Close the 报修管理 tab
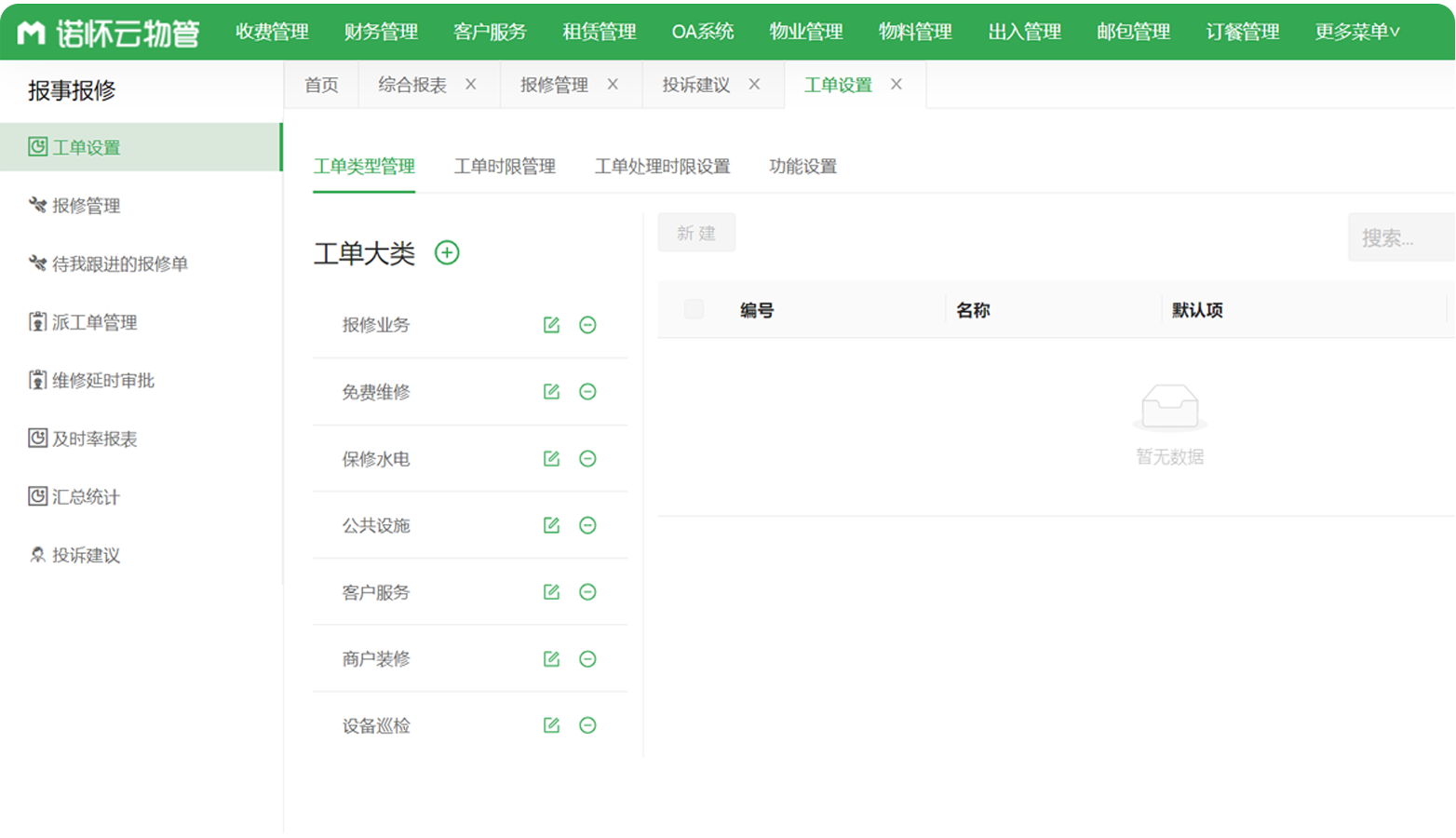This screenshot has width=1456, height=838. 613,84
